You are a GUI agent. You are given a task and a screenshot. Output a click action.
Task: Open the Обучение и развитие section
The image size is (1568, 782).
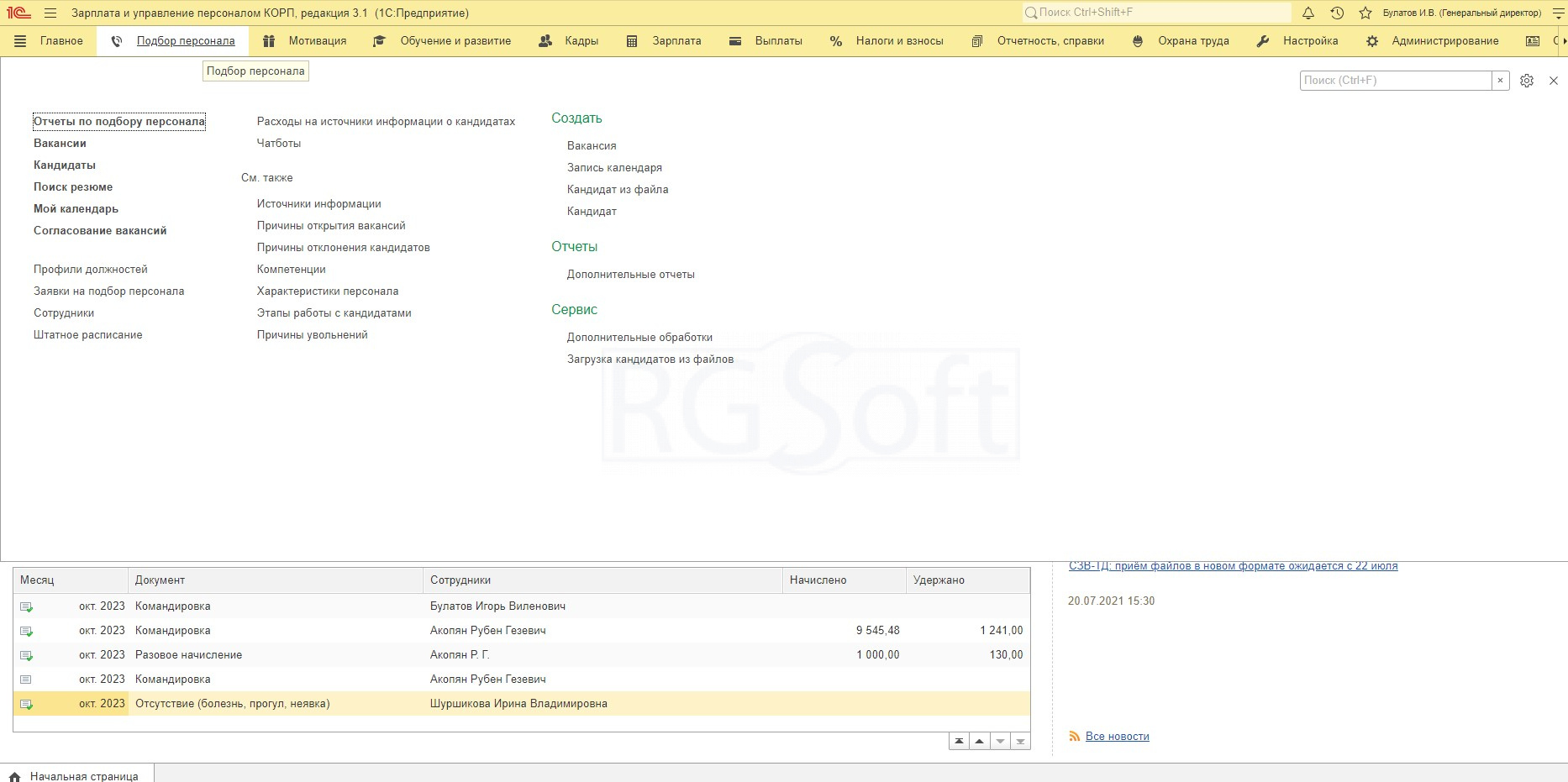[455, 41]
